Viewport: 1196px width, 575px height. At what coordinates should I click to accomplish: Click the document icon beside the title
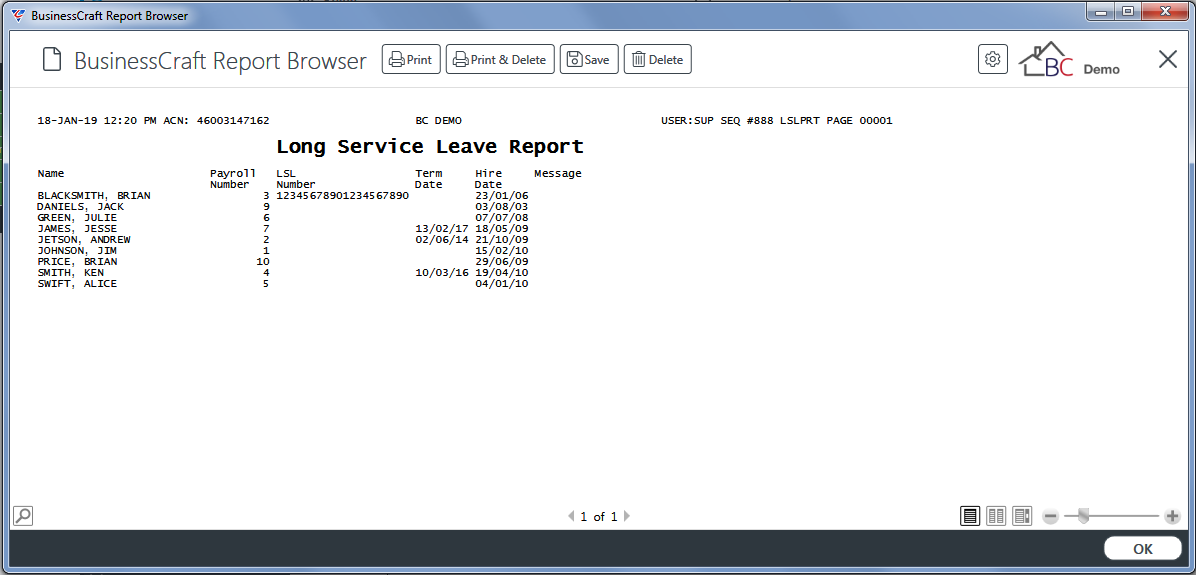[x=52, y=59]
